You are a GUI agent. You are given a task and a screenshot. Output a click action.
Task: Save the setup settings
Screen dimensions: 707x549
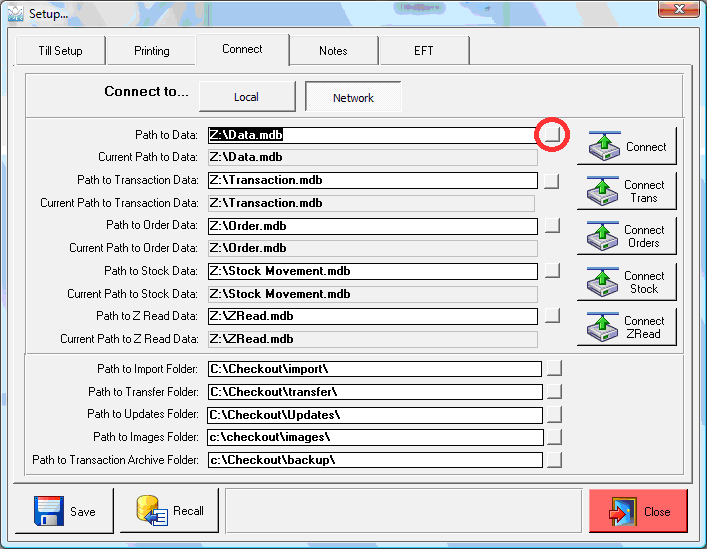click(65, 511)
